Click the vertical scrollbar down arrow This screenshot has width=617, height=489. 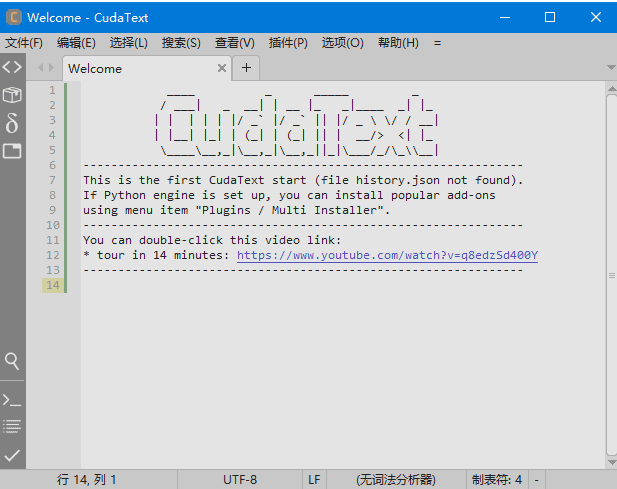(x=610, y=463)
